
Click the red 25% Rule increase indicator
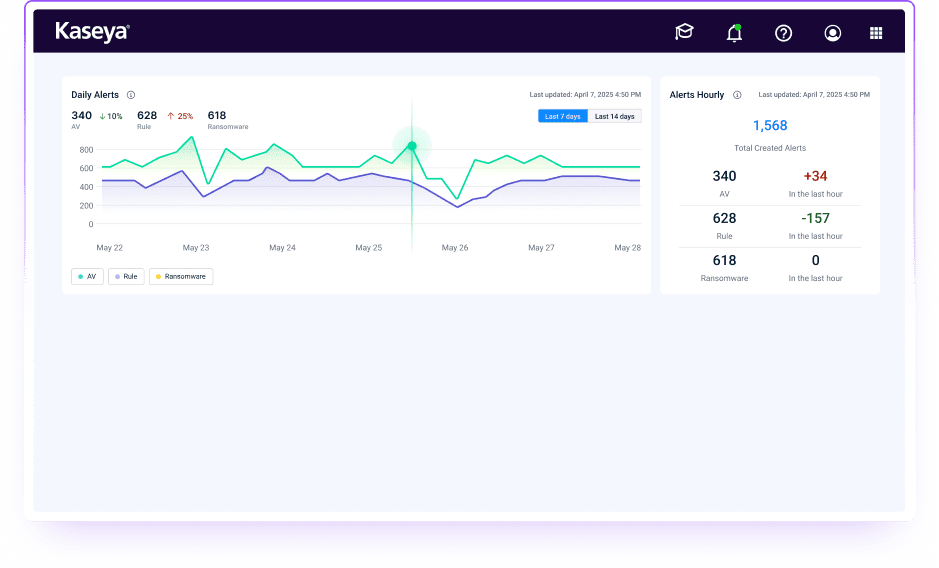point(180,116)
